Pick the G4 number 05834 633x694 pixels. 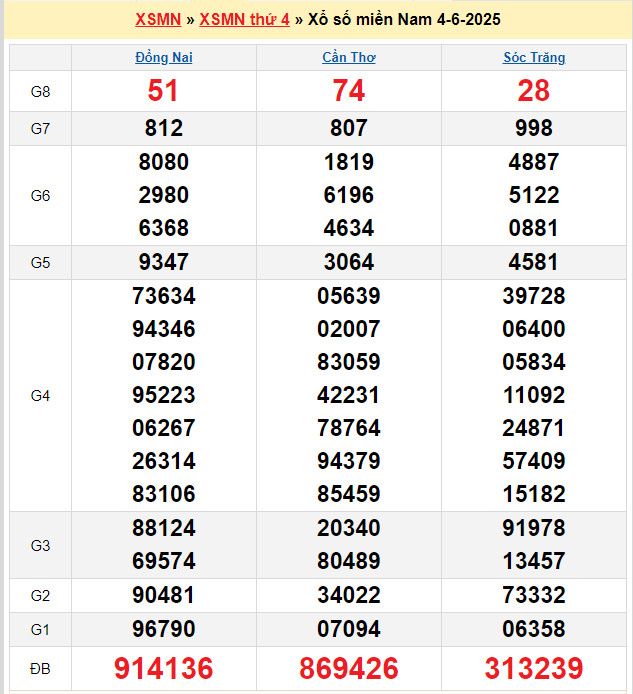click(534, 362)
